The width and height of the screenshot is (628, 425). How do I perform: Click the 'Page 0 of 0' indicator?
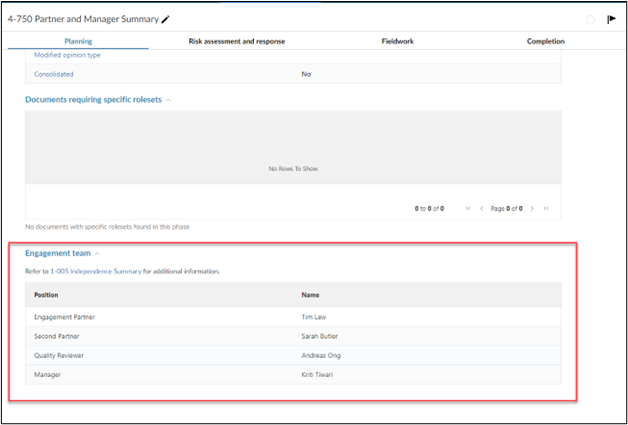tap(507, 208)
